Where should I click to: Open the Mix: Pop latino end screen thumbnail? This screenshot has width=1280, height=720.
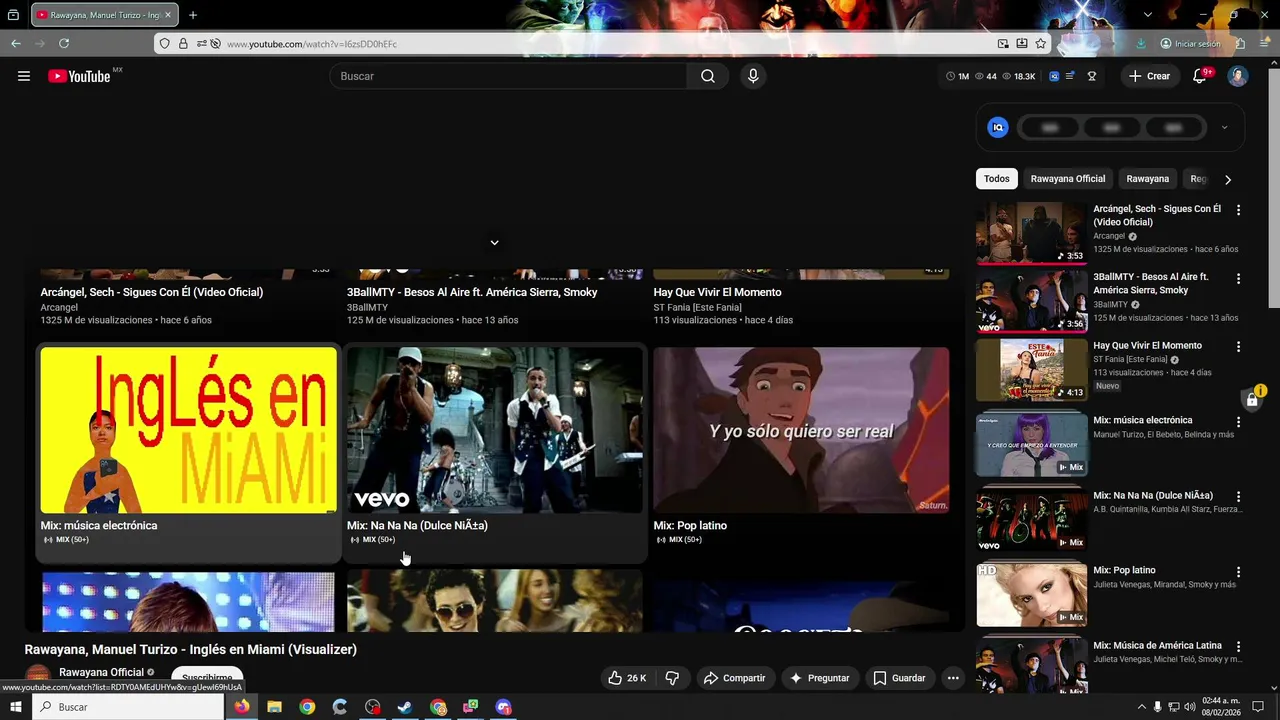coord(801,430)
